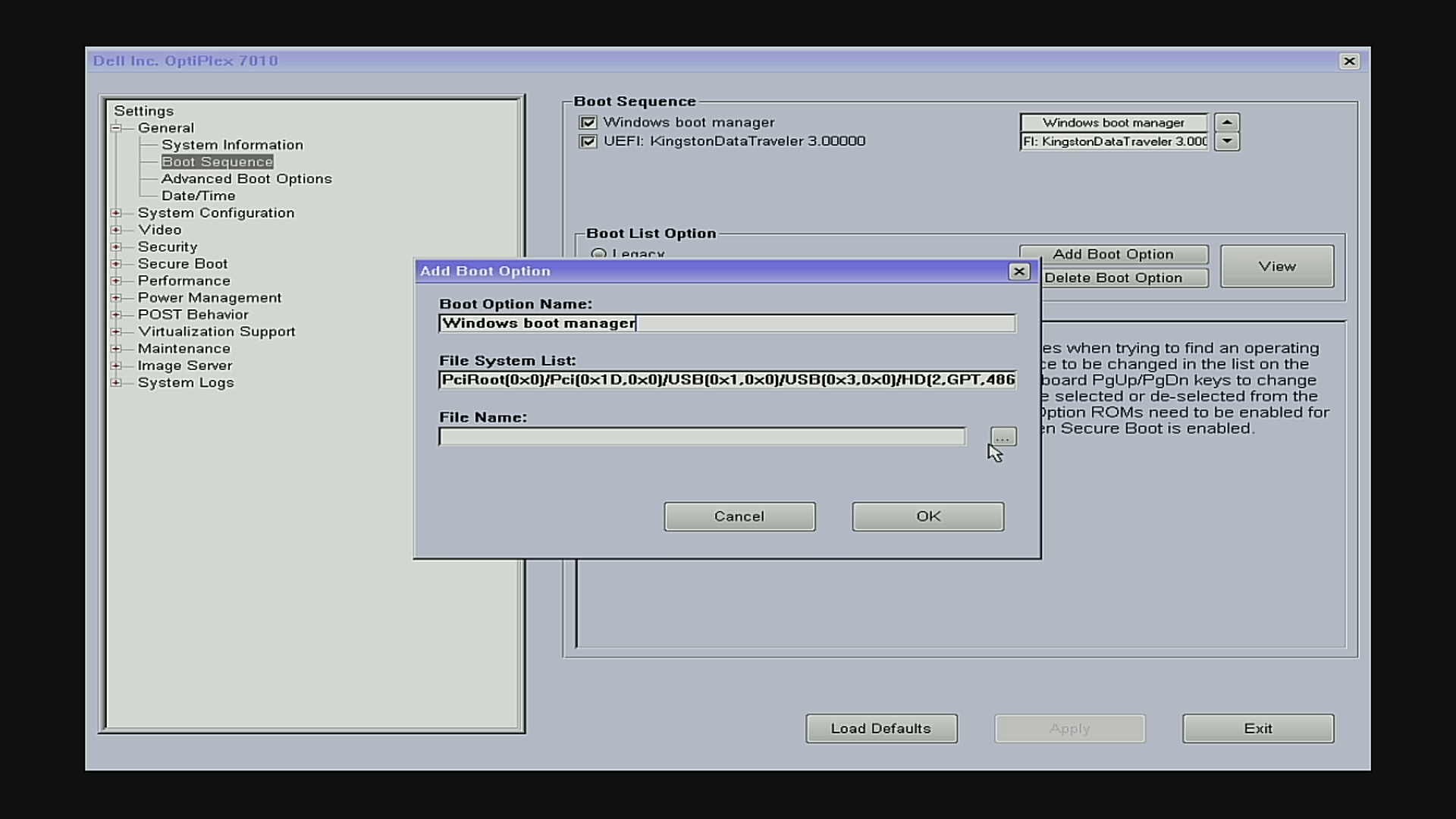Select the Legacy boot list radio button

(x=598, y=254)
